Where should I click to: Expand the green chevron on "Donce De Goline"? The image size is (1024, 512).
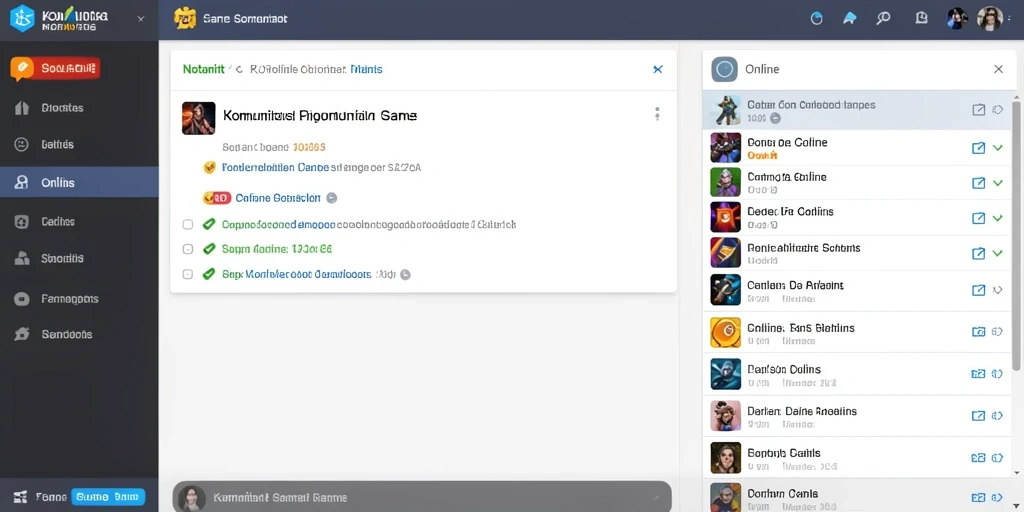coord(997,148)
